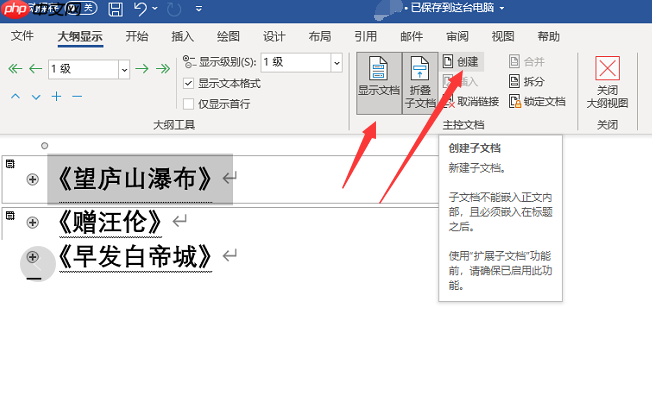Select the 大纲显示 tab

[x=80, y=37]
